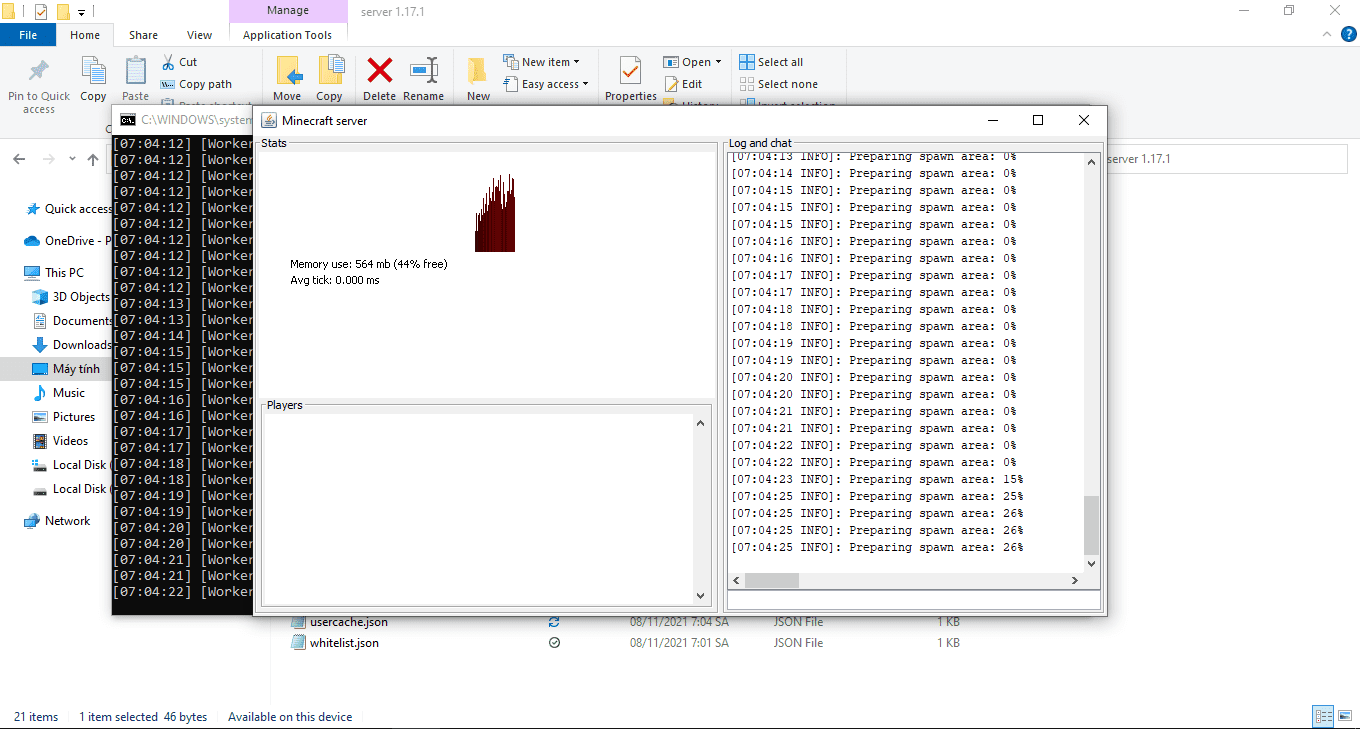
Task: Click the Manage contextual tab
Action: coord(287,11)
